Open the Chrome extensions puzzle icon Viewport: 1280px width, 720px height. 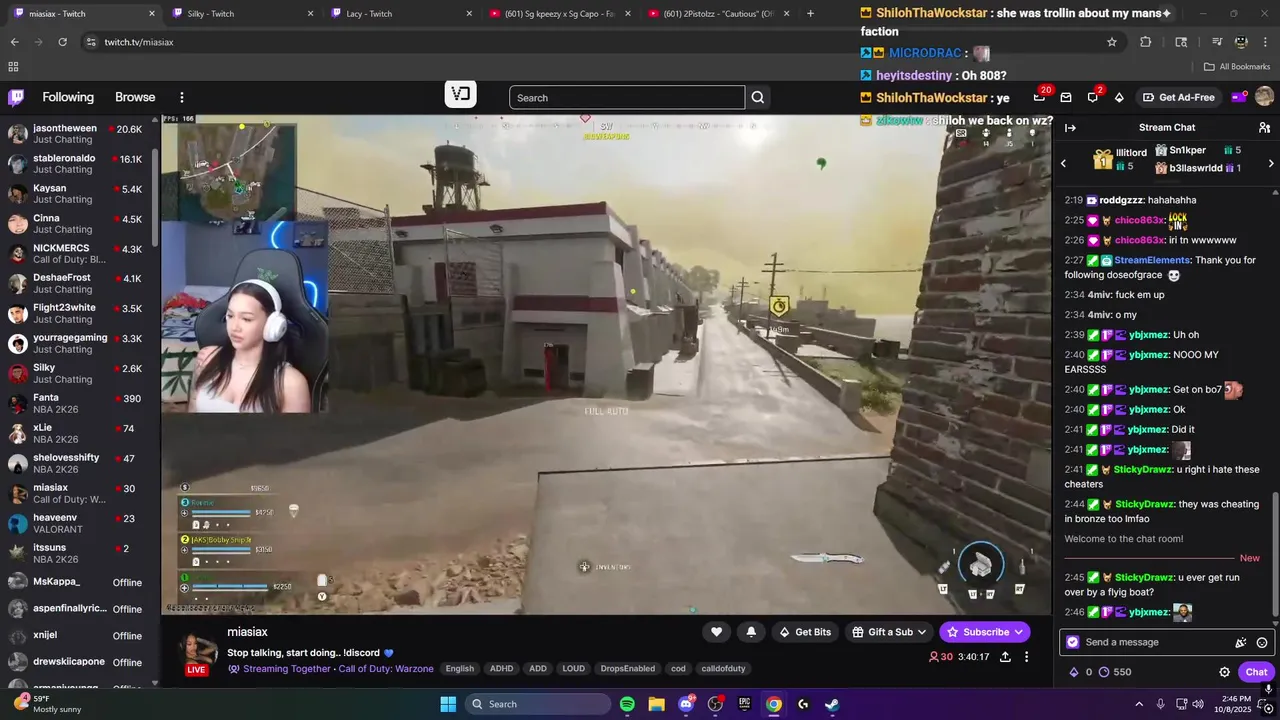1146,42
